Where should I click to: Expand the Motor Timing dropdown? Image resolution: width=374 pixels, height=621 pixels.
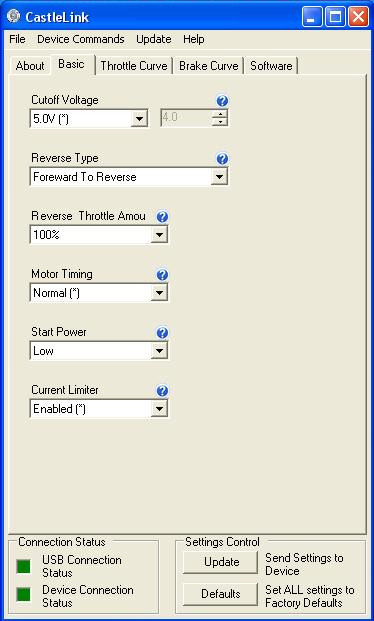pyautogui.click(x=159, y=293)
